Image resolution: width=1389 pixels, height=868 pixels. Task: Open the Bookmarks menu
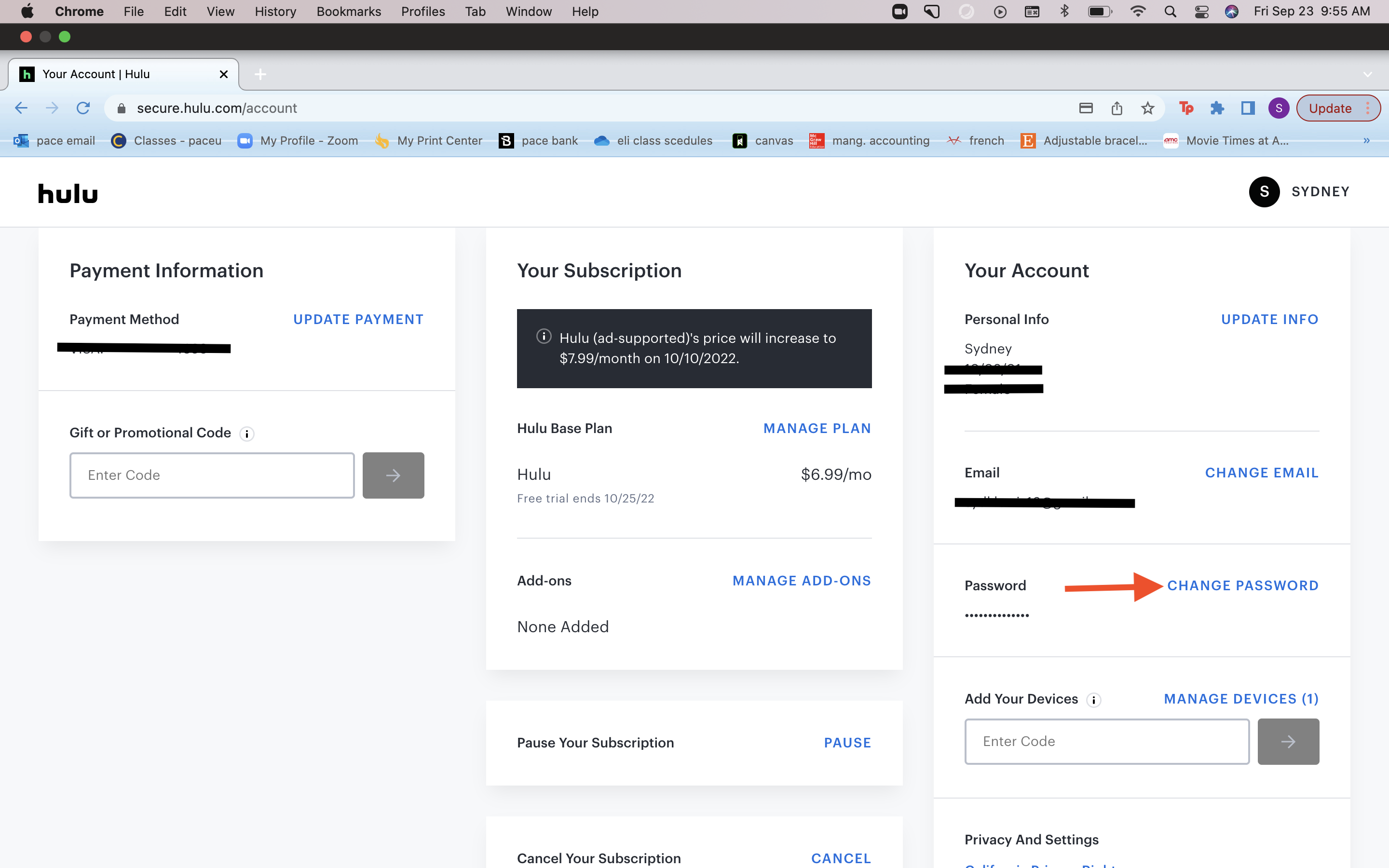point(349,12)
